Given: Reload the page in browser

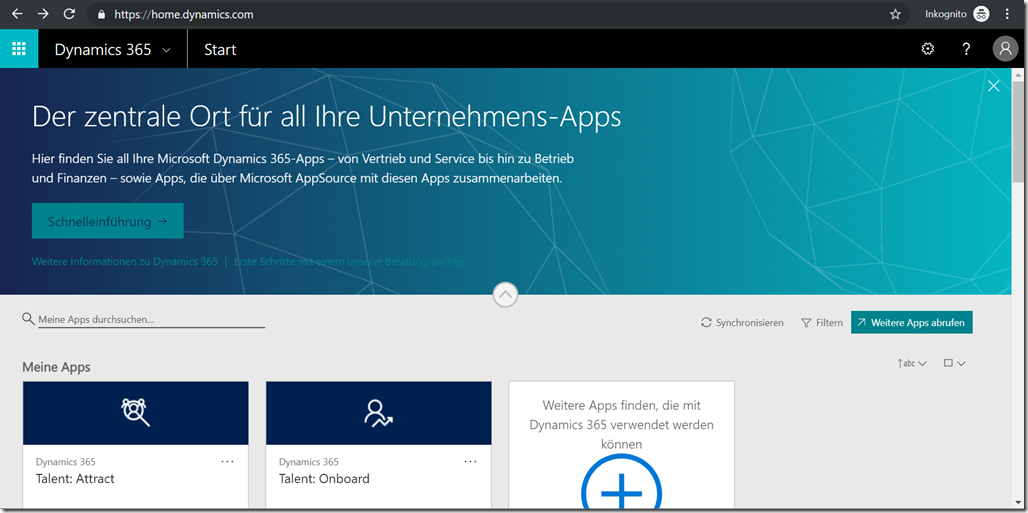Looking at the screenshot, I should pos(69,14).
